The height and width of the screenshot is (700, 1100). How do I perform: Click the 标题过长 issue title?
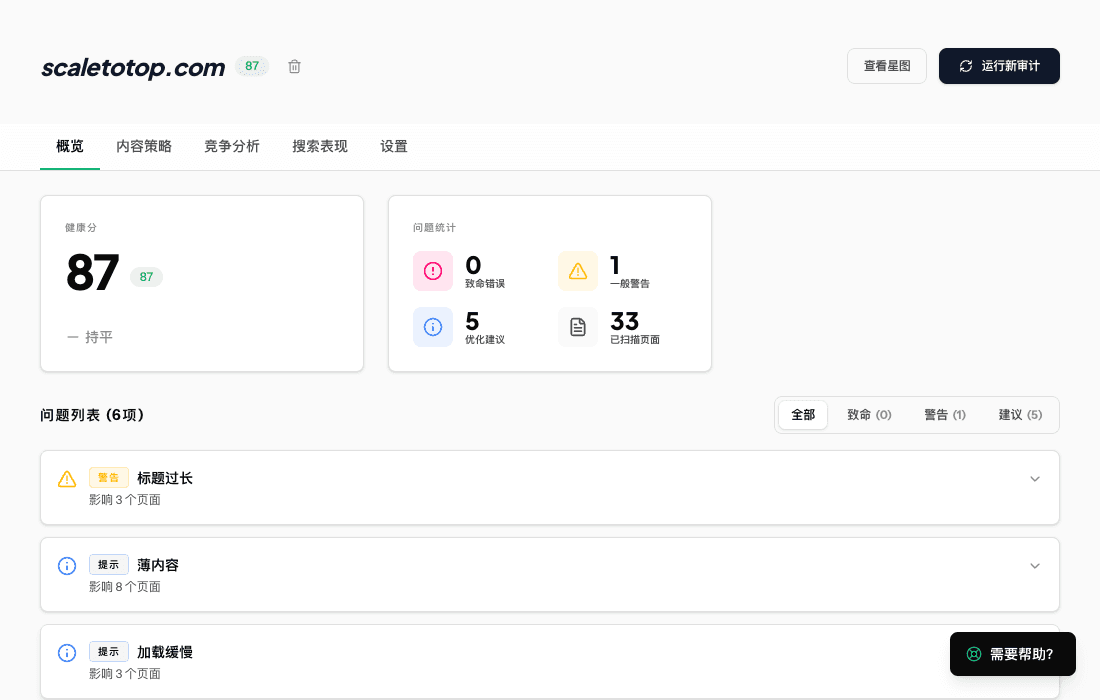pos(165,478)
